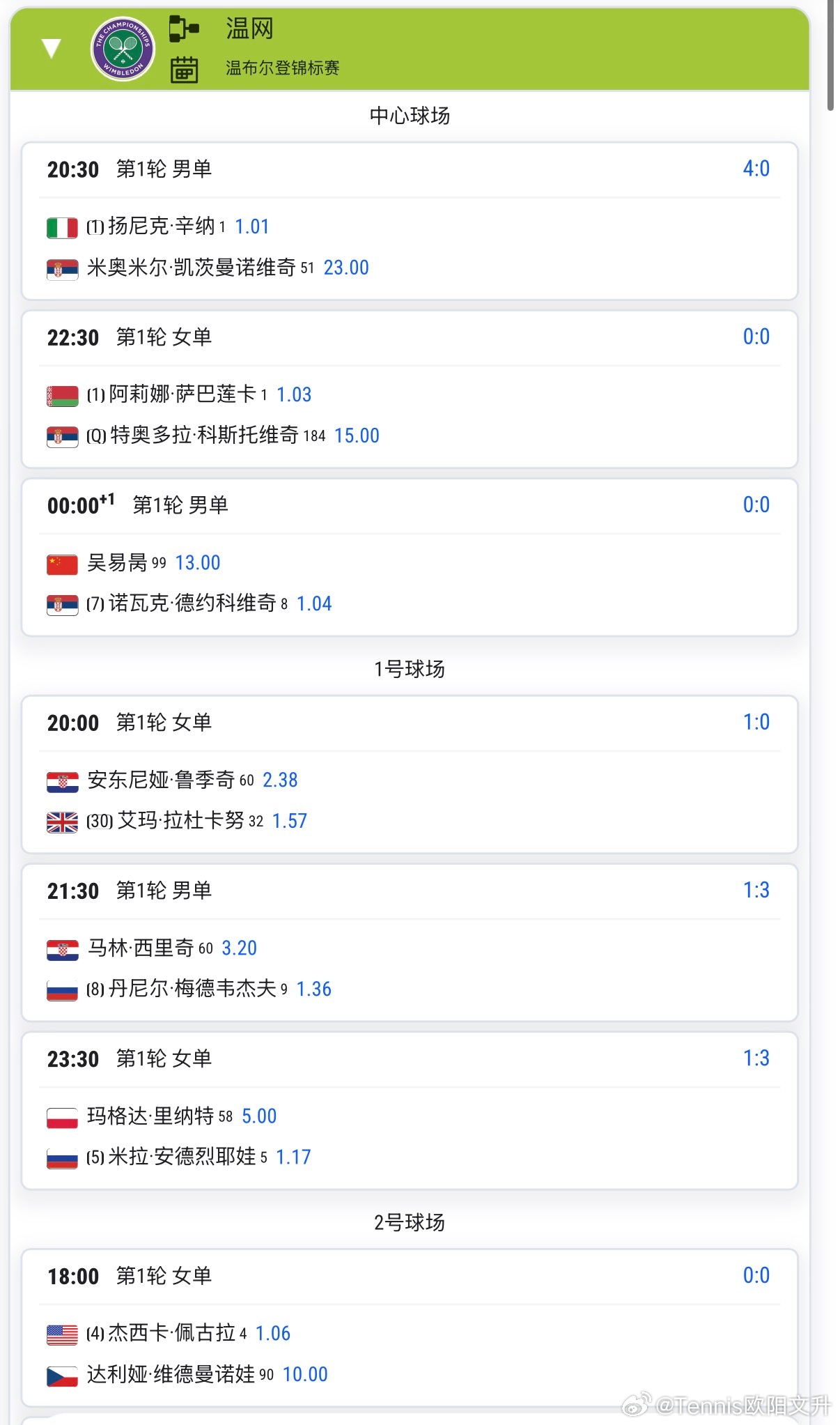Open the Wimbledon Championships logo
The height and width of the screenshot is (1425, 840).
123,49
